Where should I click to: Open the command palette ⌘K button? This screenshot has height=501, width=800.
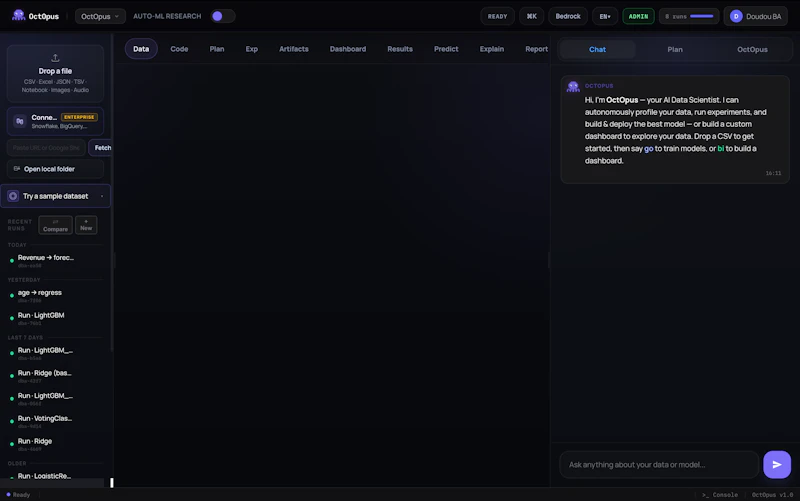532,16
